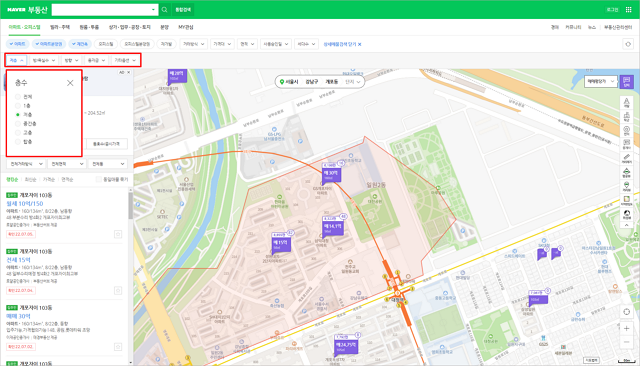
Task: Click the filter reset icon
Action: click(628, 44)
